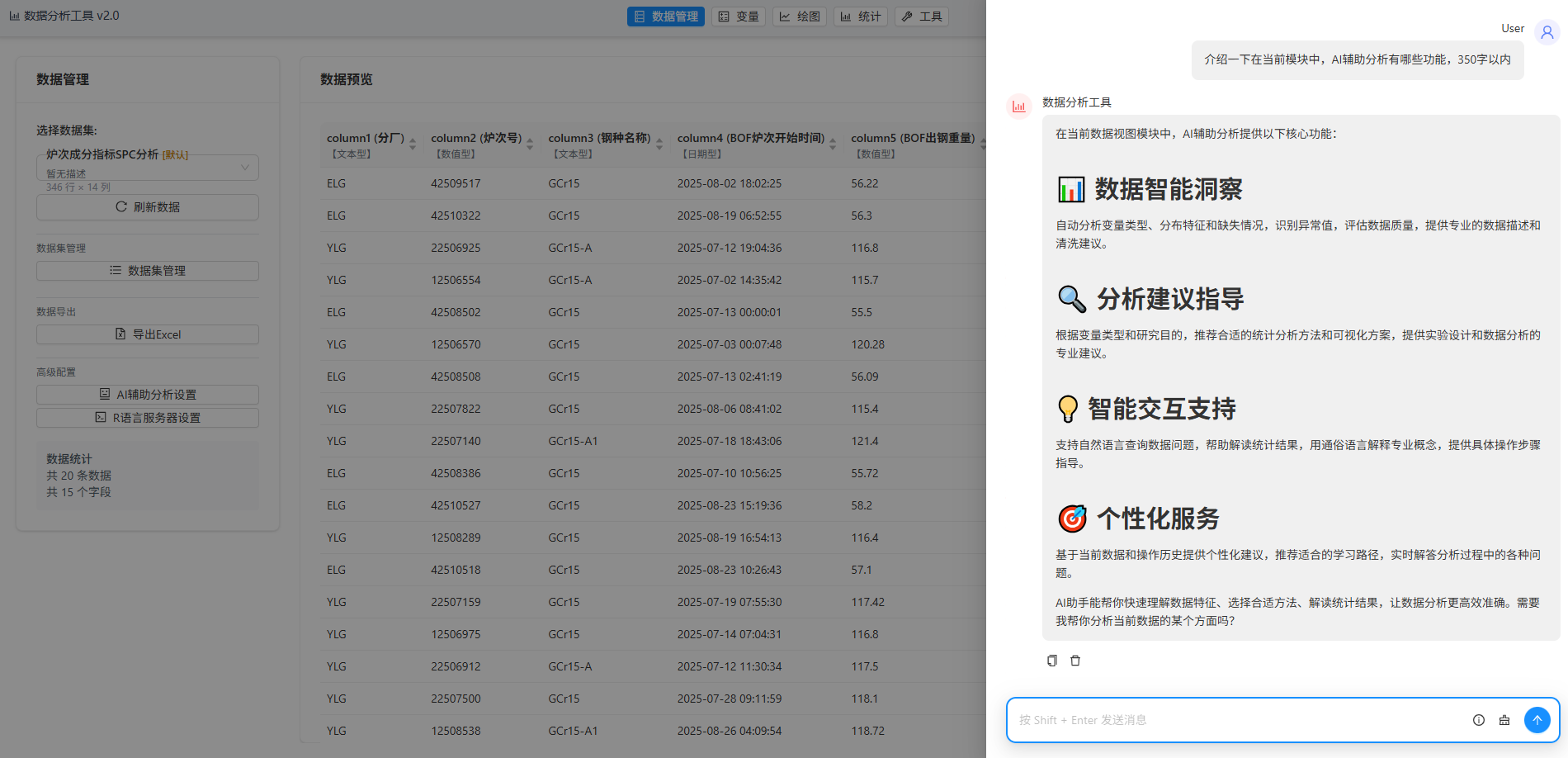Click cell 42509517 in the 炉次号 column
This screenshot has height=758, width=1568.
[456, 183]
